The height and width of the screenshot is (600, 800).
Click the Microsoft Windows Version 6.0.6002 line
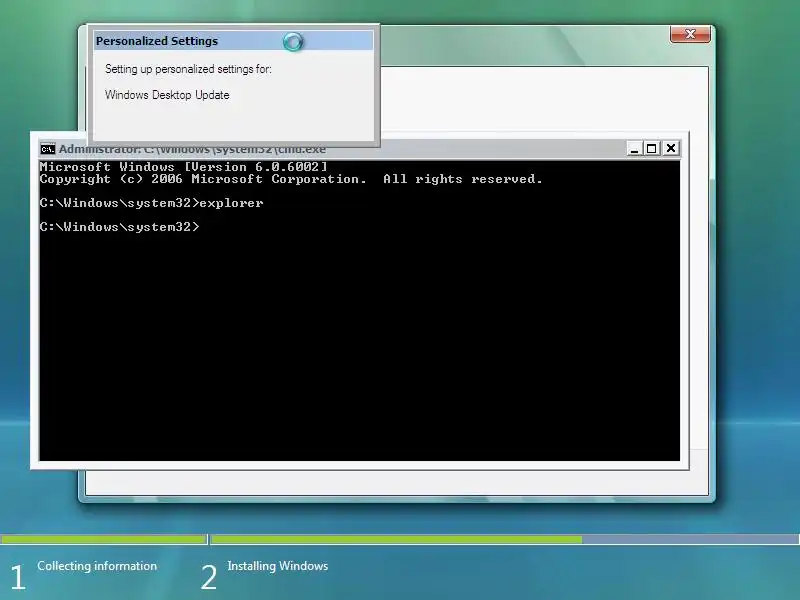(x=184, y=167)
